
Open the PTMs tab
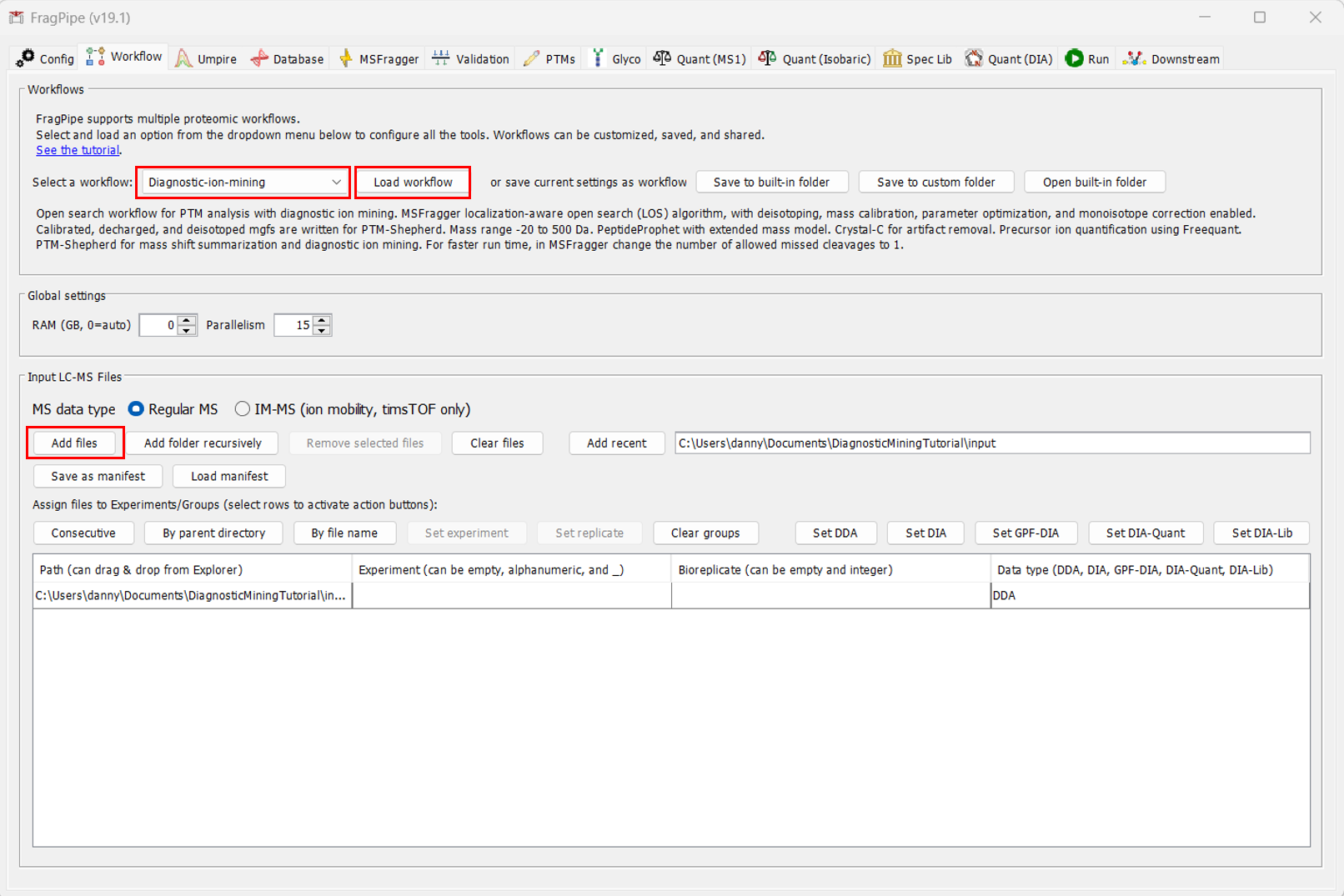549,58
